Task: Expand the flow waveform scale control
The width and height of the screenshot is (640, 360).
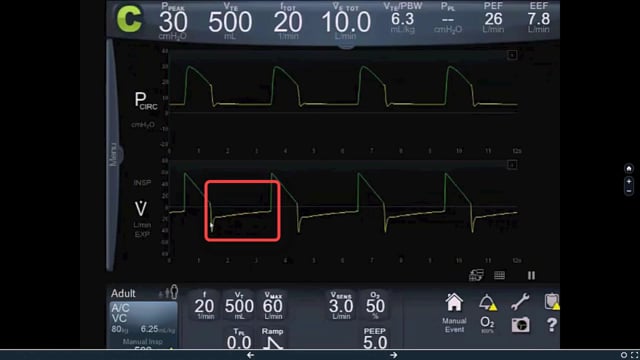Action: coord(512,165)
